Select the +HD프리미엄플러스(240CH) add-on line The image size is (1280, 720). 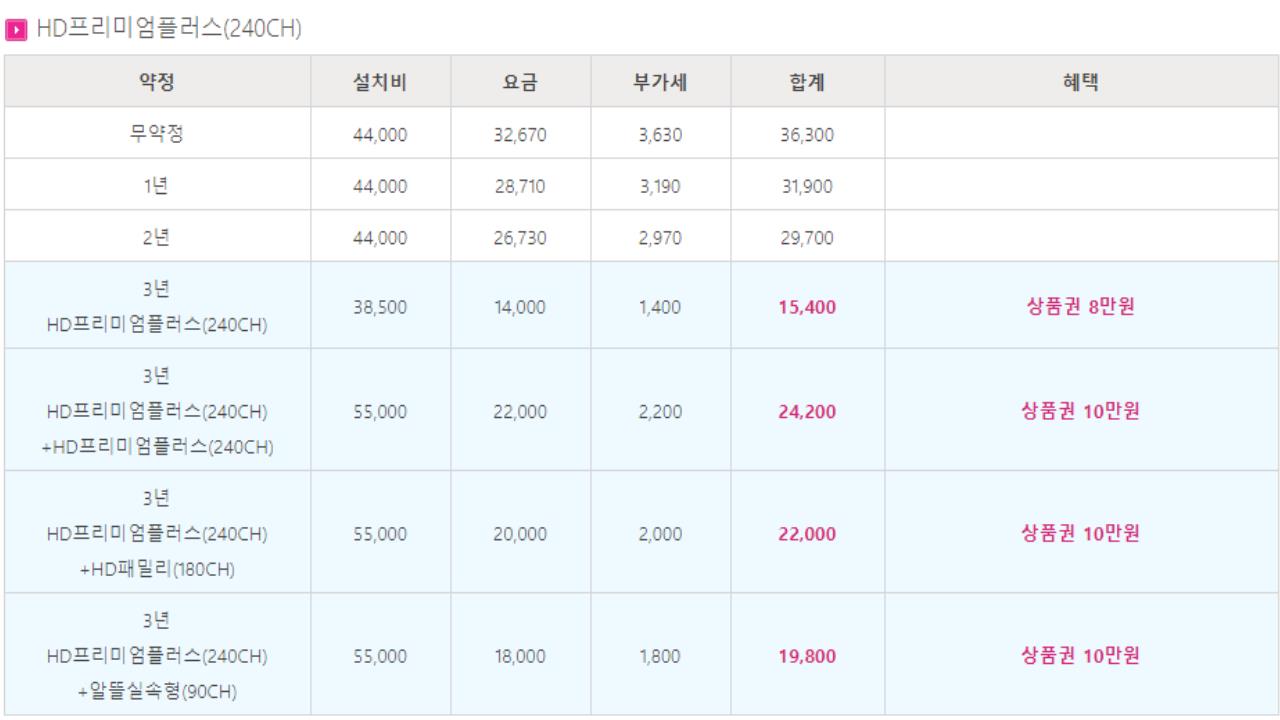pos(156,445)
